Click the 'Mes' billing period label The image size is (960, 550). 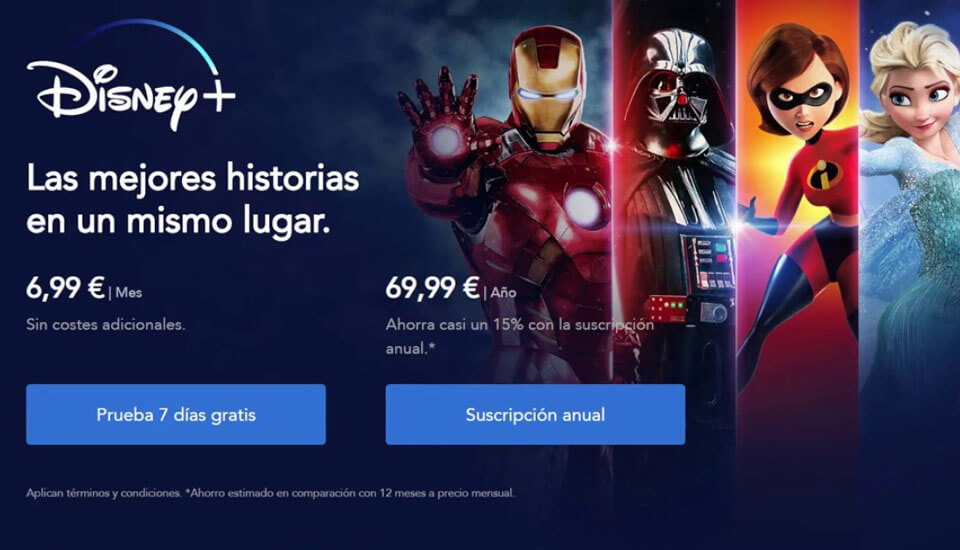(129, 293)
